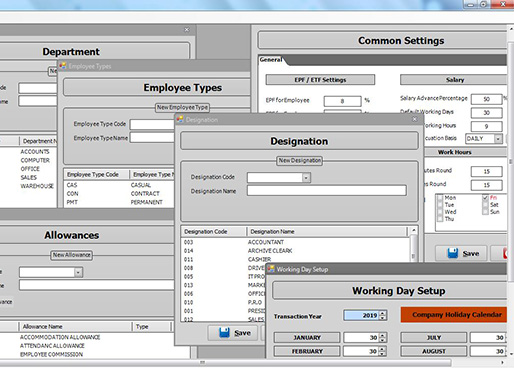Click the Allowances name input field
Image resolution: width=514 pixels, height=368 pixels.
click(x=97, y=285)
